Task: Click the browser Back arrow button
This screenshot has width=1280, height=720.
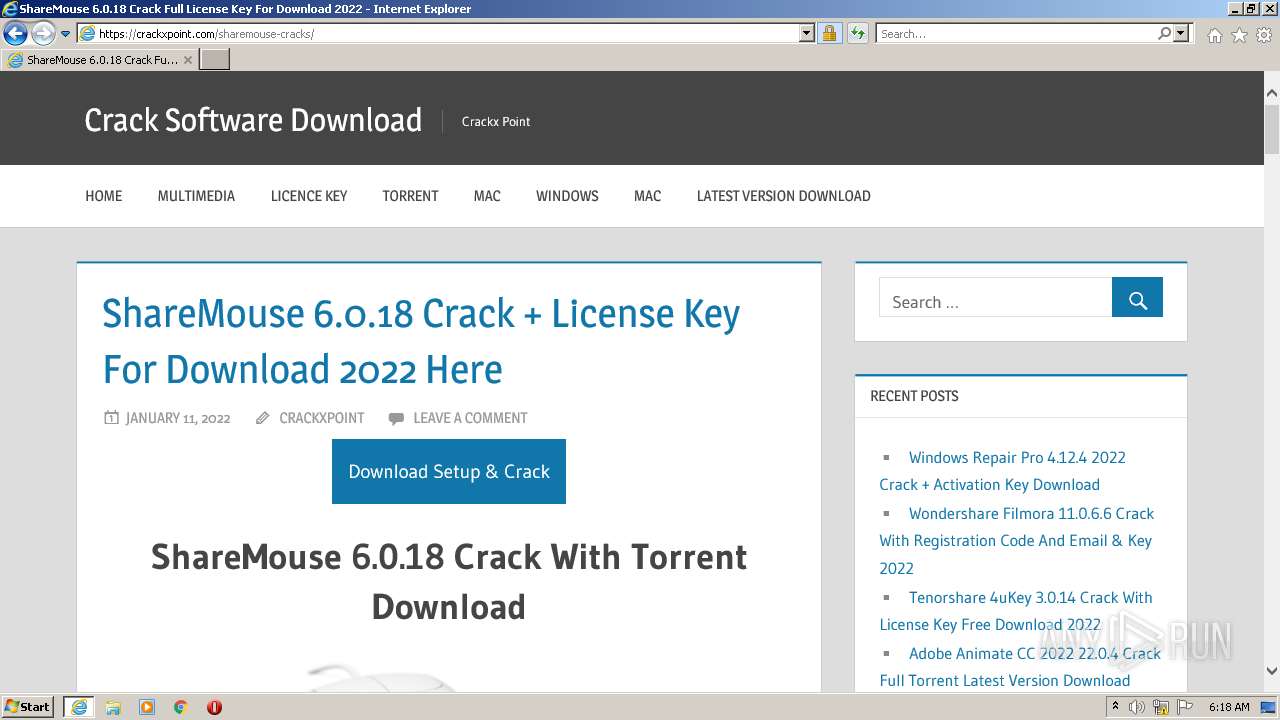Action: 15,34
